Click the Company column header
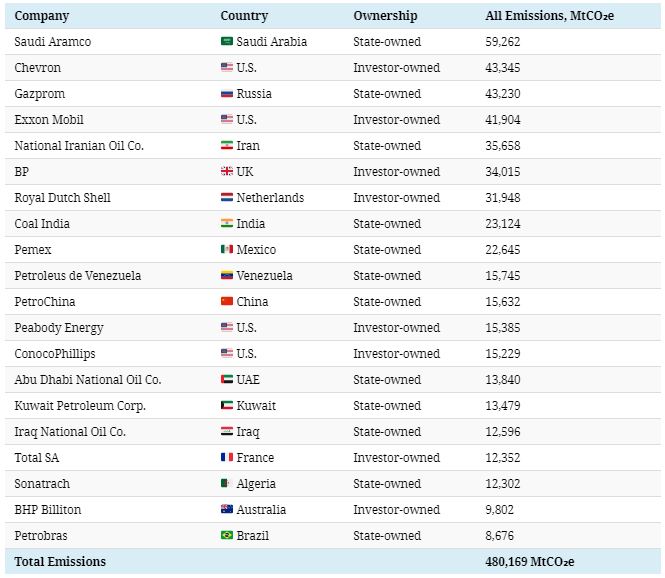This screenshot has height=578, width=665. pyautogui.click(x=42, y=16)
